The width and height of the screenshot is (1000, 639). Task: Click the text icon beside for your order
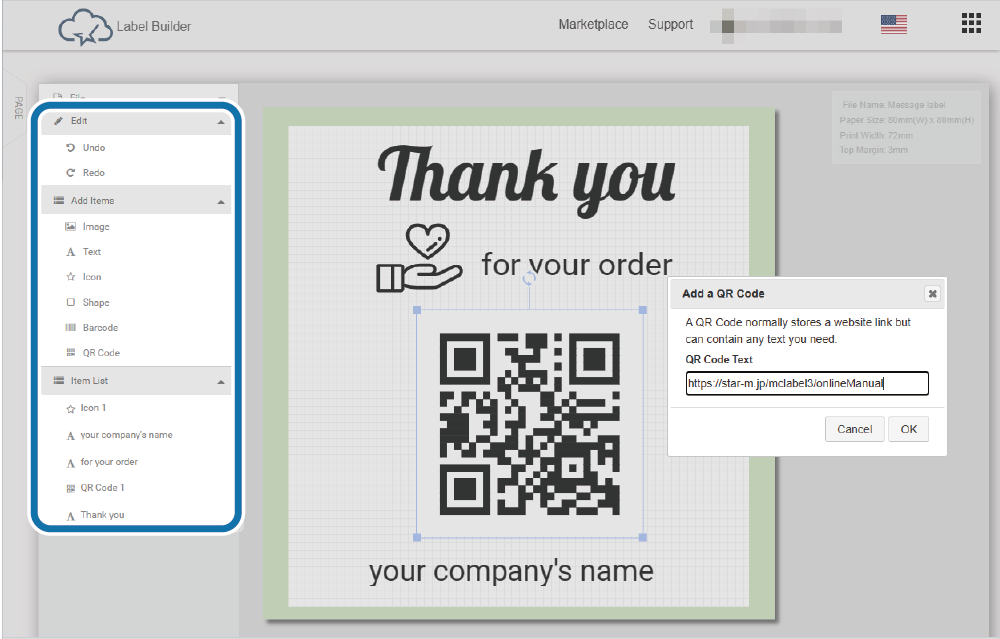pyautogui.click(x=71, y=463)
